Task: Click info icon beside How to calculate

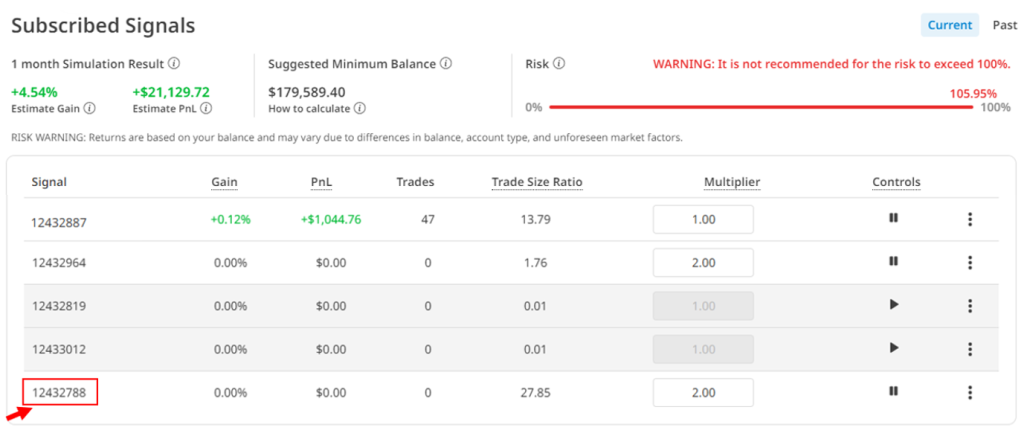Action: 359,108
